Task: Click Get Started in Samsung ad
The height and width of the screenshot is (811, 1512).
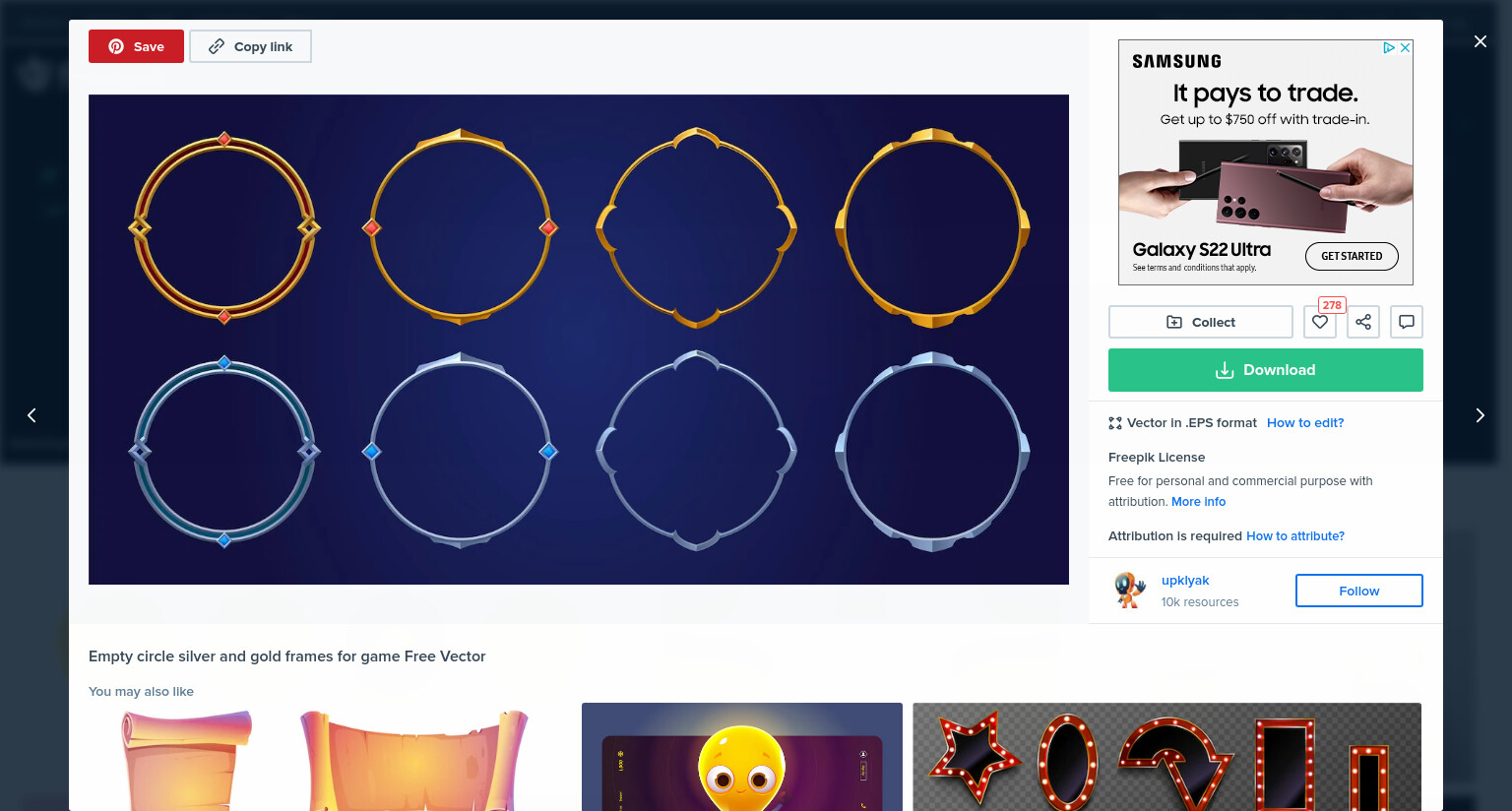Action: (x=1352, y=256)
